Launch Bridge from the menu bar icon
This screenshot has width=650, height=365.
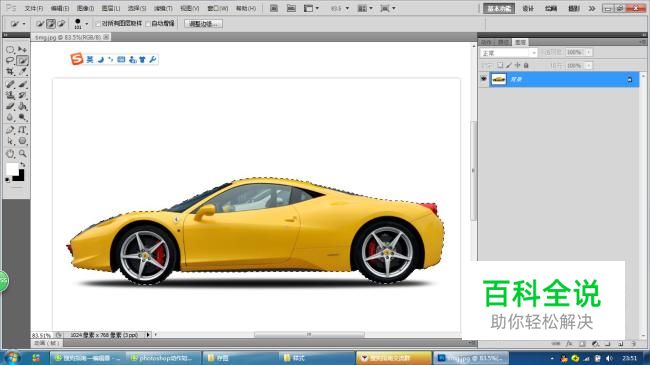274,8
